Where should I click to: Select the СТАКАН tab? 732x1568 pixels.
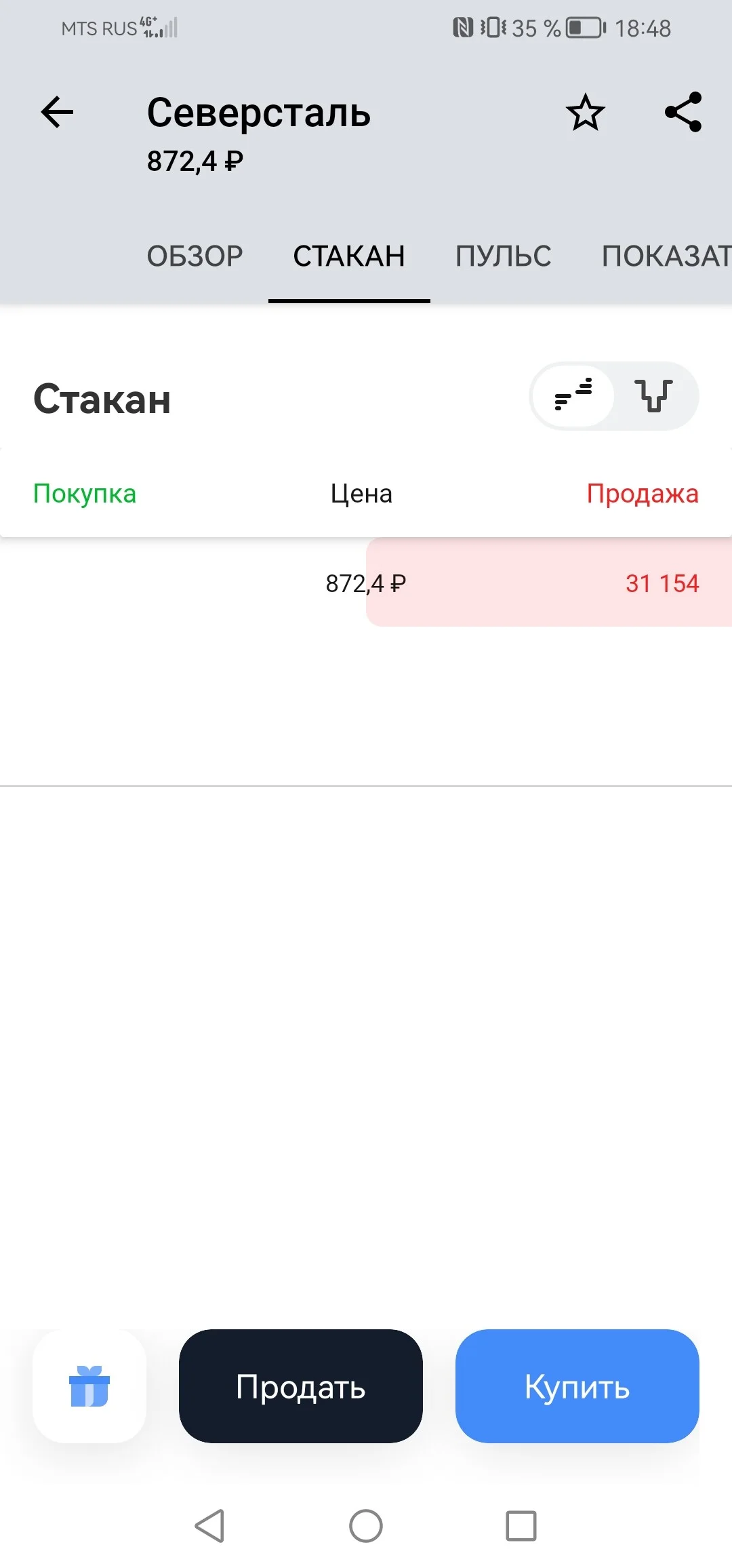tap(349, 256)
